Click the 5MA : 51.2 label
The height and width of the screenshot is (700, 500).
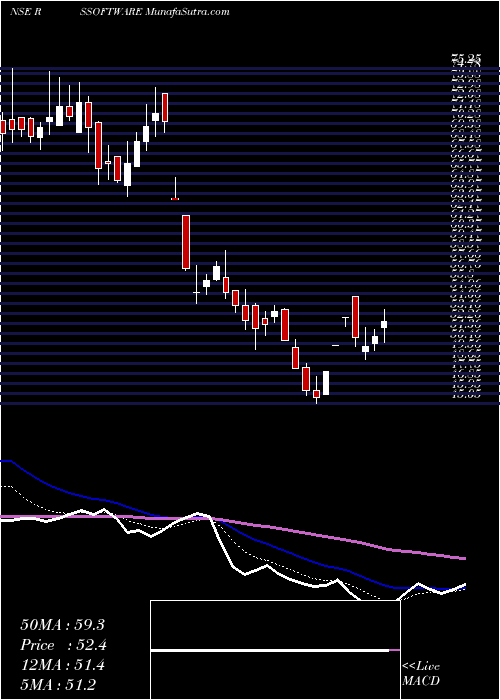[58, 685]
